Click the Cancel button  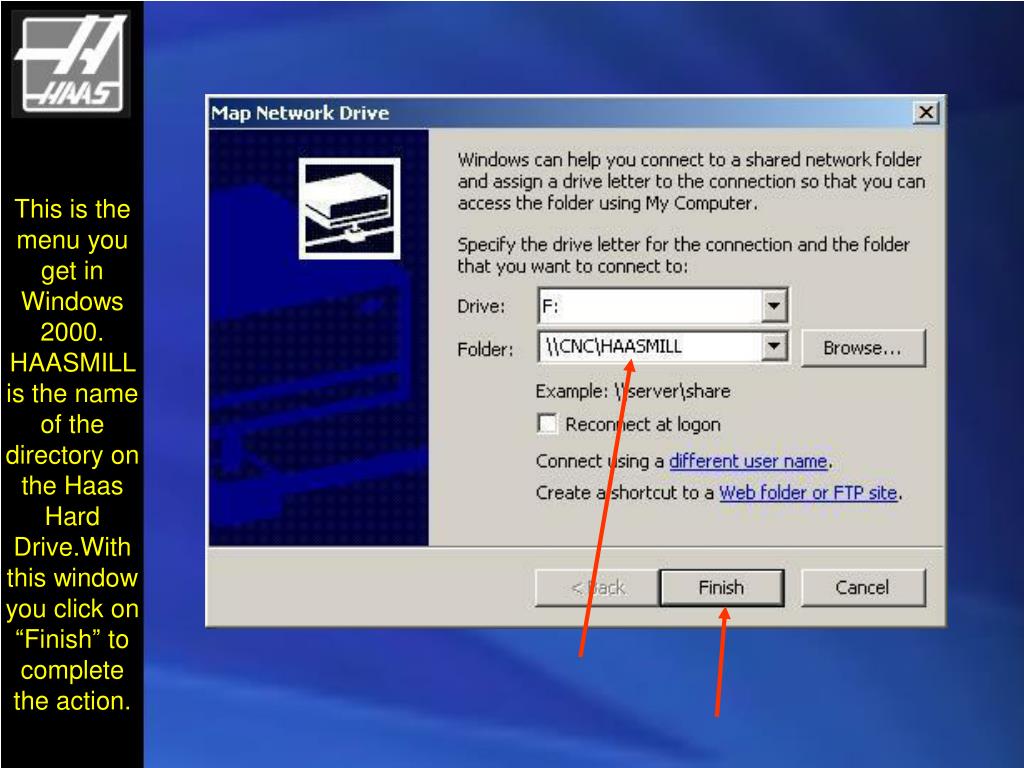tap(863, 588)
